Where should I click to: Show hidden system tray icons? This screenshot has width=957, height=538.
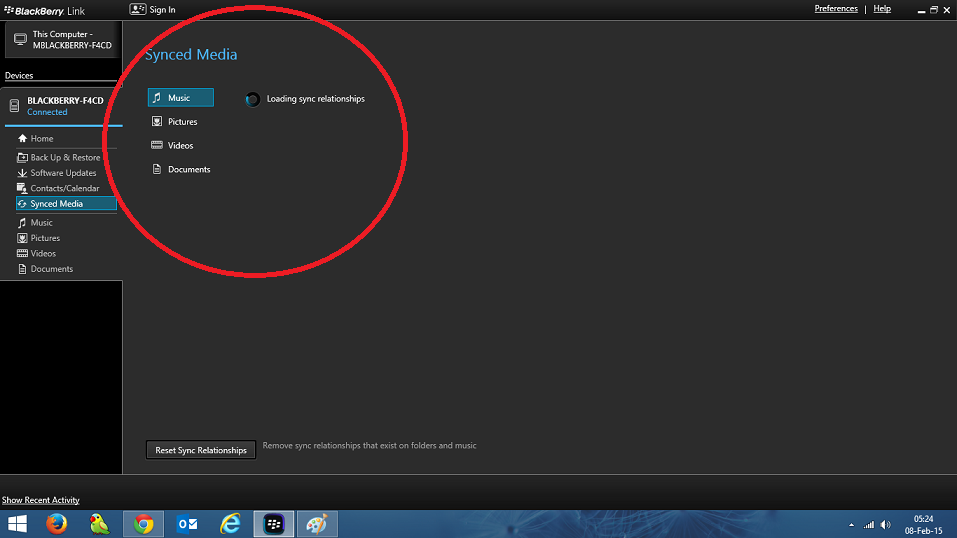coord(851,525)
